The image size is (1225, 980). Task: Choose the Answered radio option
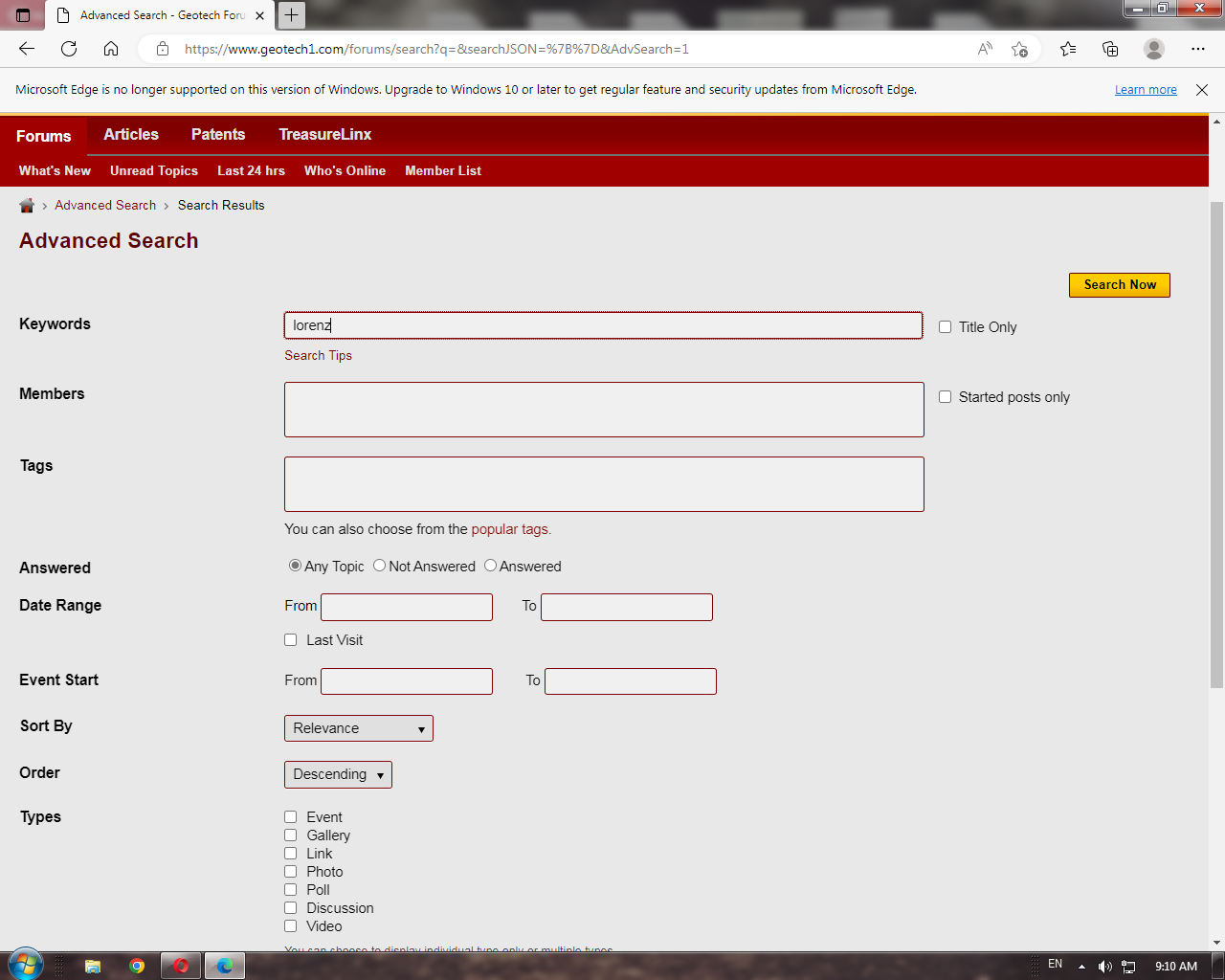(x=491, y=566)
